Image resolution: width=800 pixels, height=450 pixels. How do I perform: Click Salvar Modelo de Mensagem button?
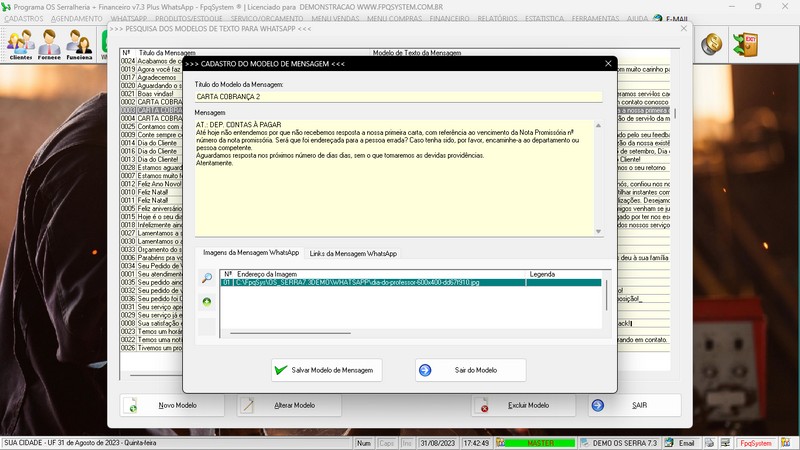pos(327,370)
